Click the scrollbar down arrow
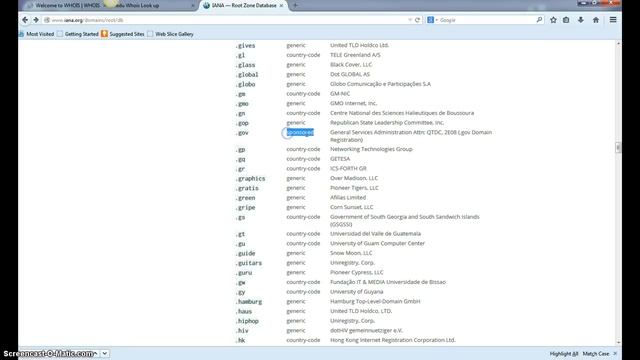This screenshot has width=640, height=360. click(618, 343)
